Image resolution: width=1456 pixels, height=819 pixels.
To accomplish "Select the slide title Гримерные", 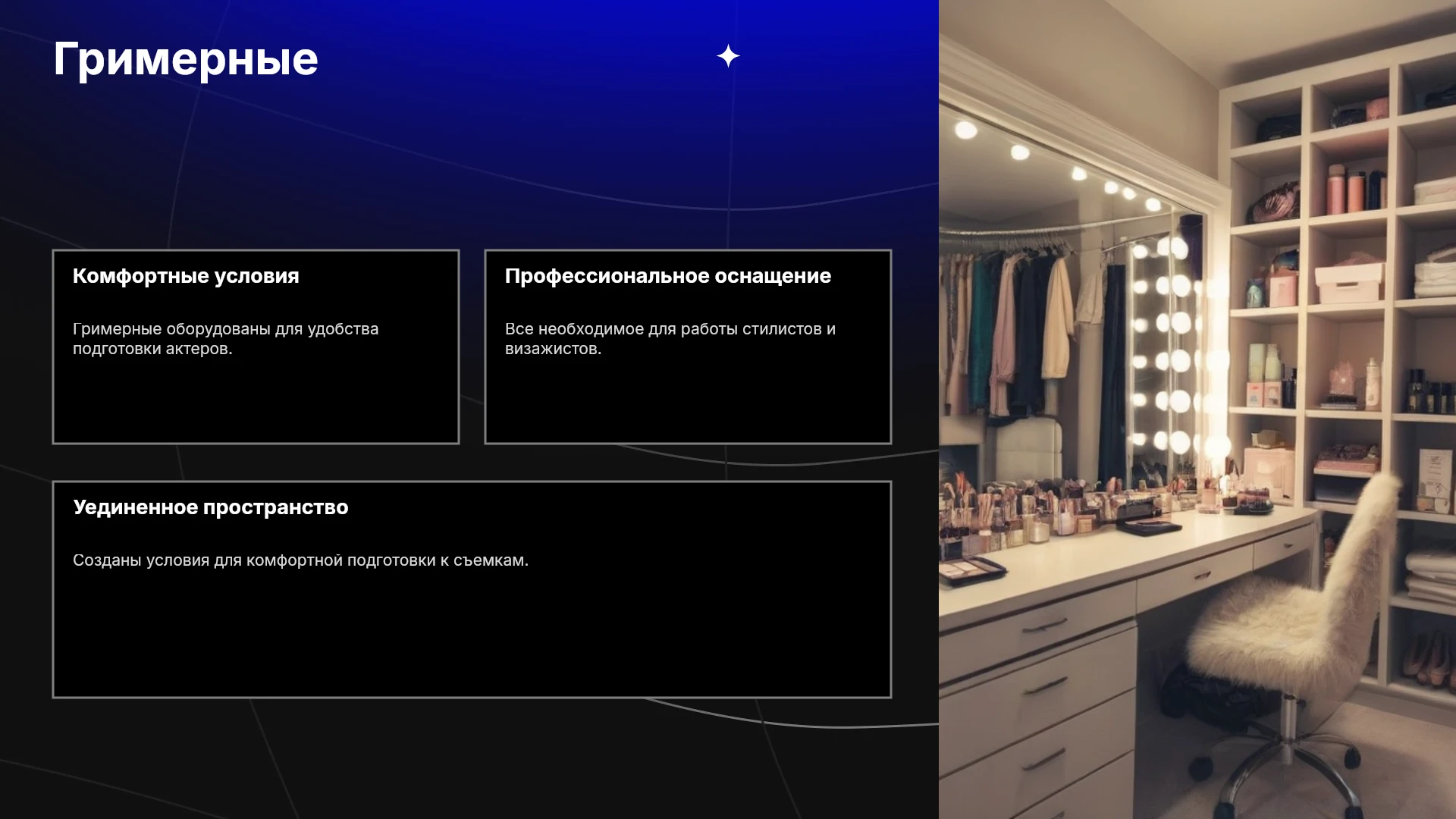I will [186, 59].
